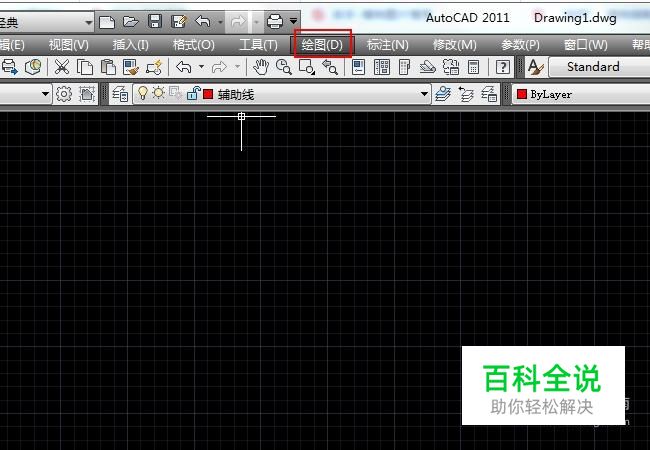The image size is (650, 450).
Task: Open the 窗口(W) menu
Action: (x=586, y=44)
